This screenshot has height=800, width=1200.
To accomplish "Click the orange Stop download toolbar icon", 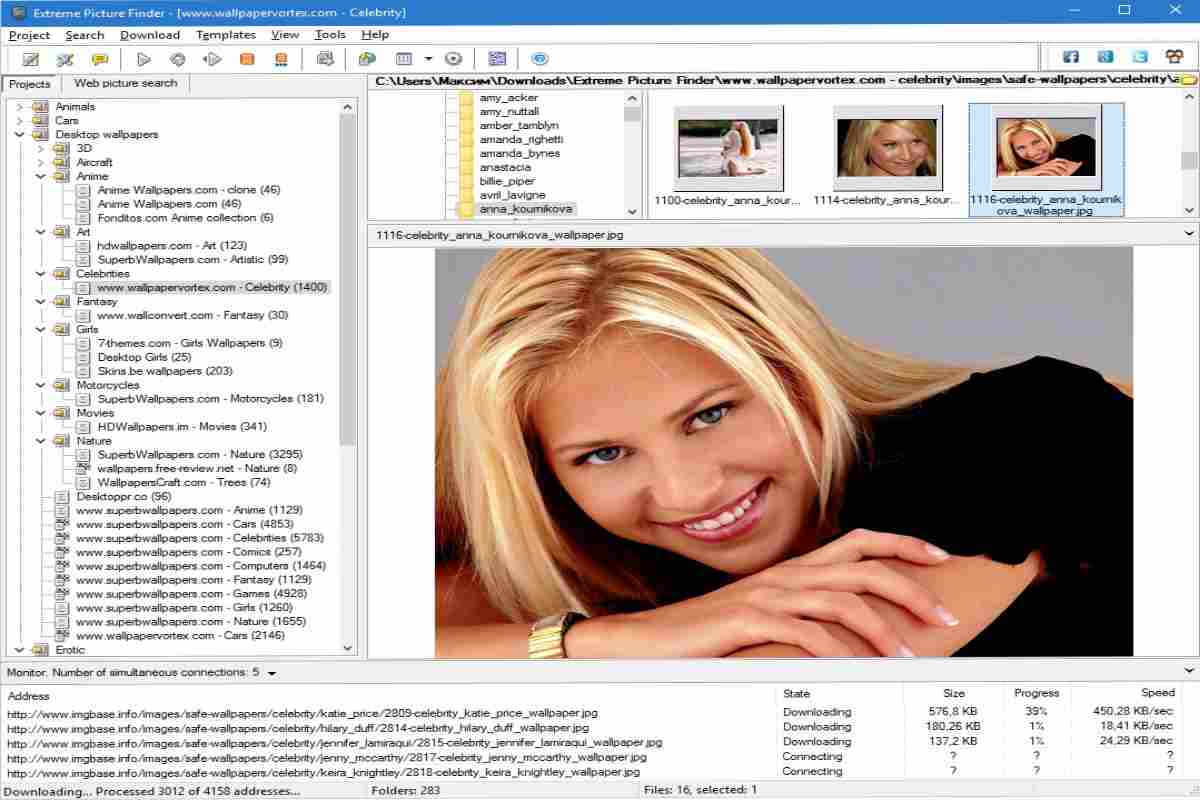I will coord(246,60).
